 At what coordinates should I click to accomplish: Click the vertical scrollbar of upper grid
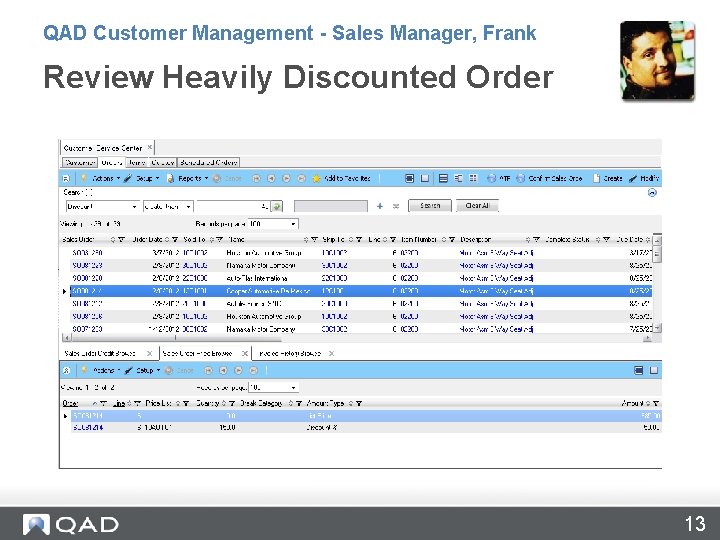pyautogui.click(x=658, y=284)
